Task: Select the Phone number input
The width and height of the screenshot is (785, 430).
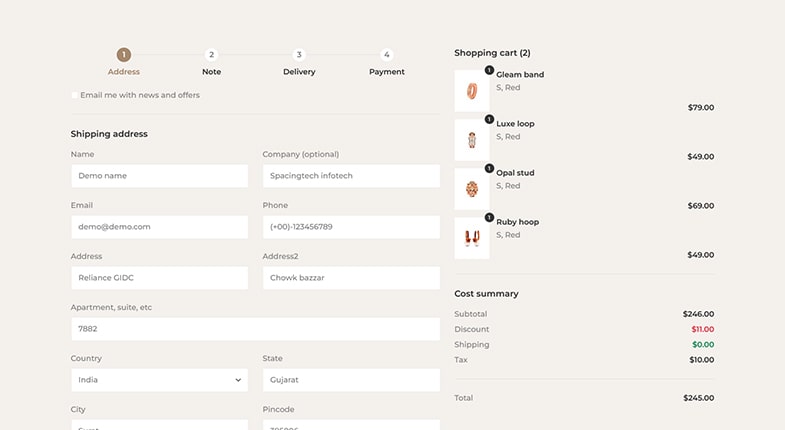Action: point(351,227)
